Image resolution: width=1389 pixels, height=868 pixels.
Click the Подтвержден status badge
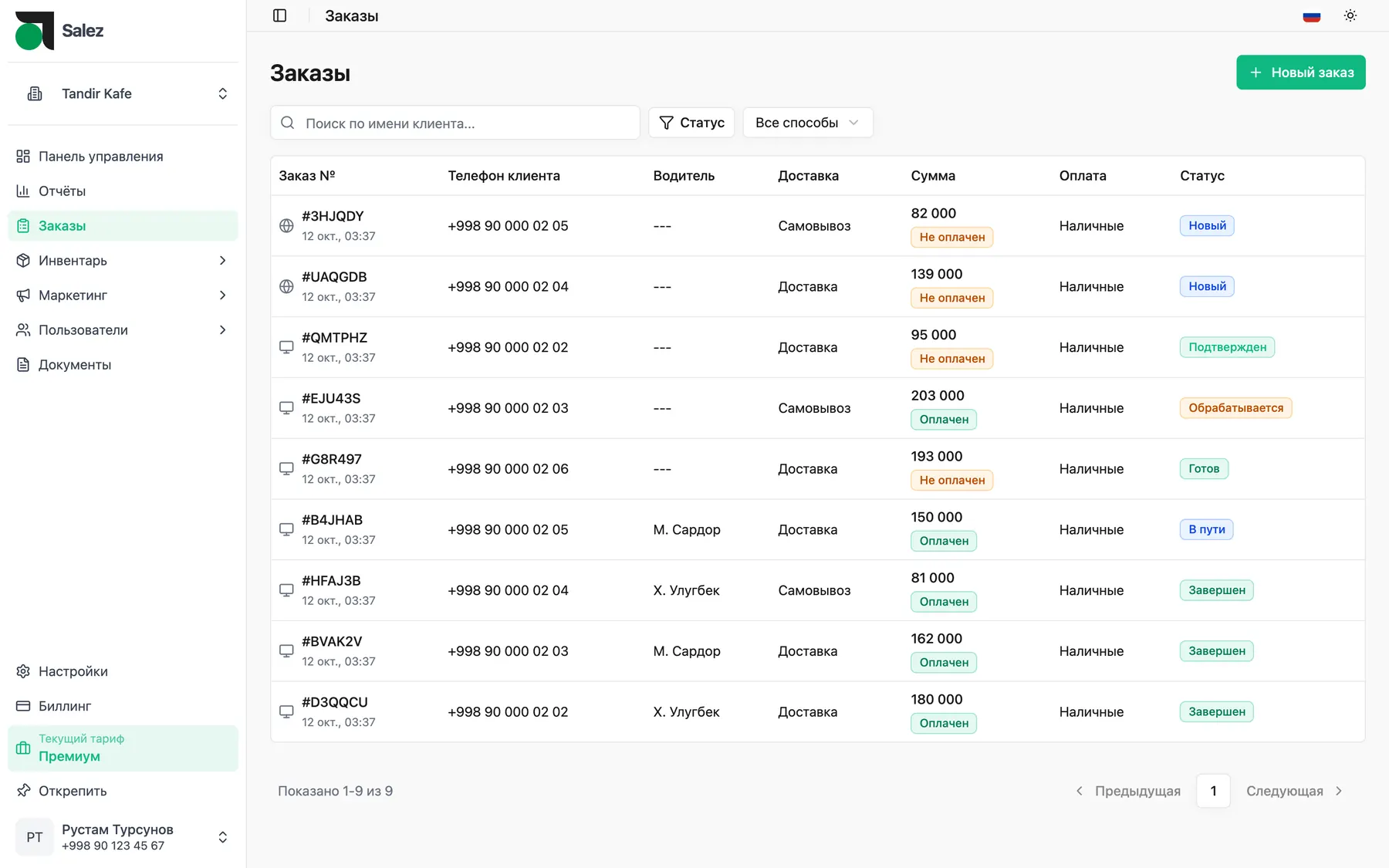1227,347
